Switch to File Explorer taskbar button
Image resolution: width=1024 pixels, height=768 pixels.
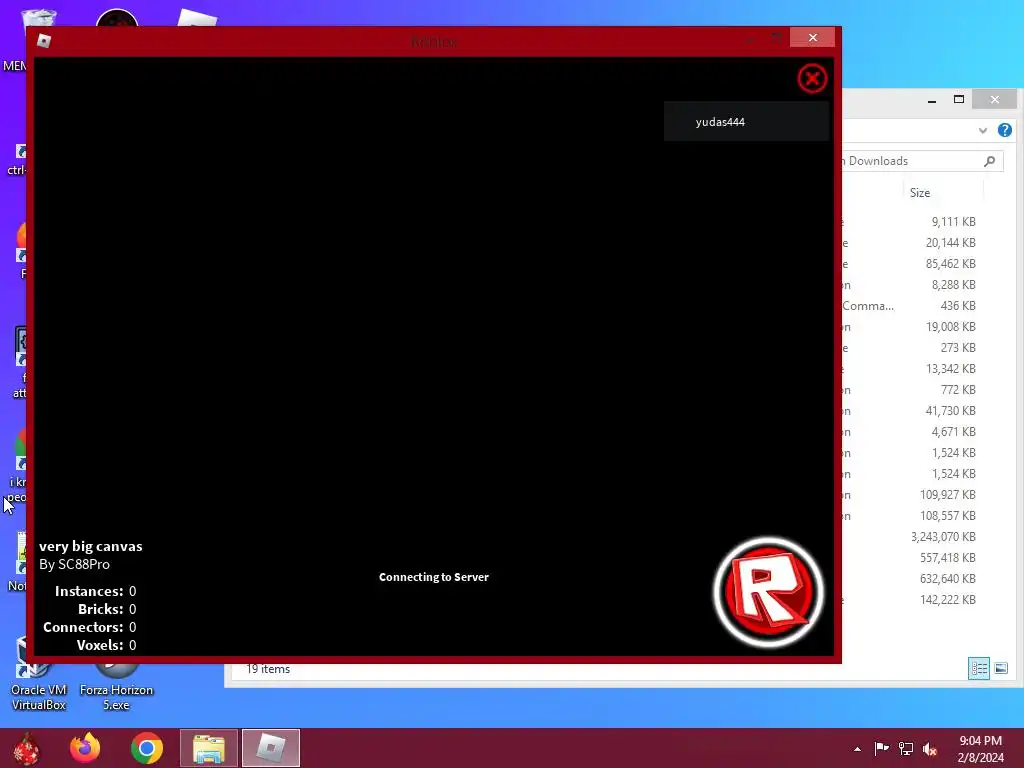click(x=209, y=748)
